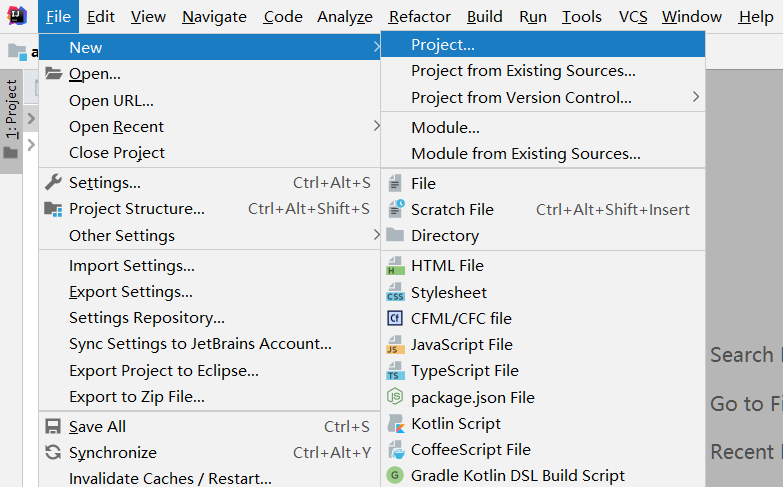Select Module from Existing Sources...
783x487 pixels.
[x=543, y=154]
